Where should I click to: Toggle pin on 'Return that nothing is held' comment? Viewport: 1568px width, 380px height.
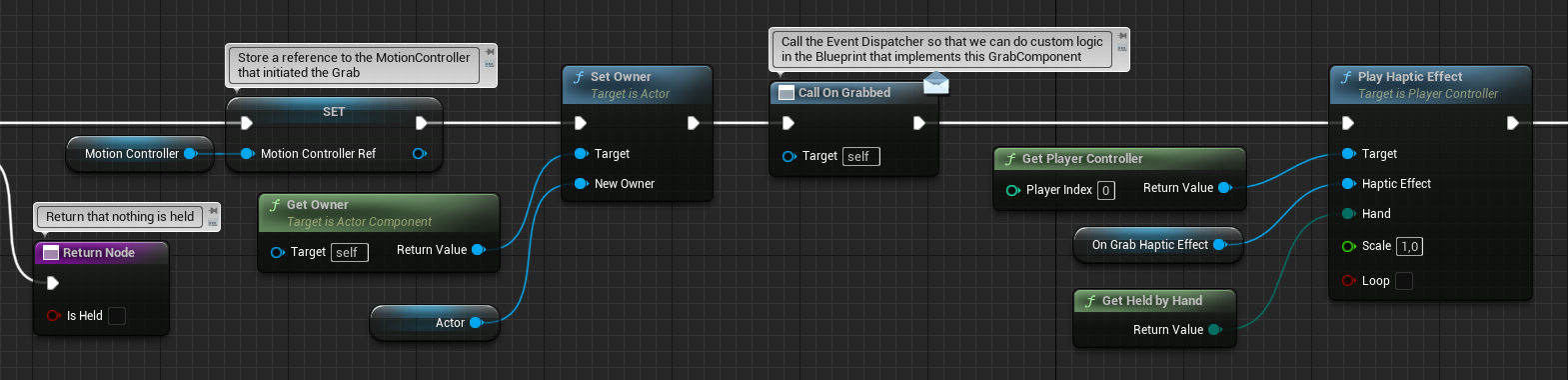[212, 211]
